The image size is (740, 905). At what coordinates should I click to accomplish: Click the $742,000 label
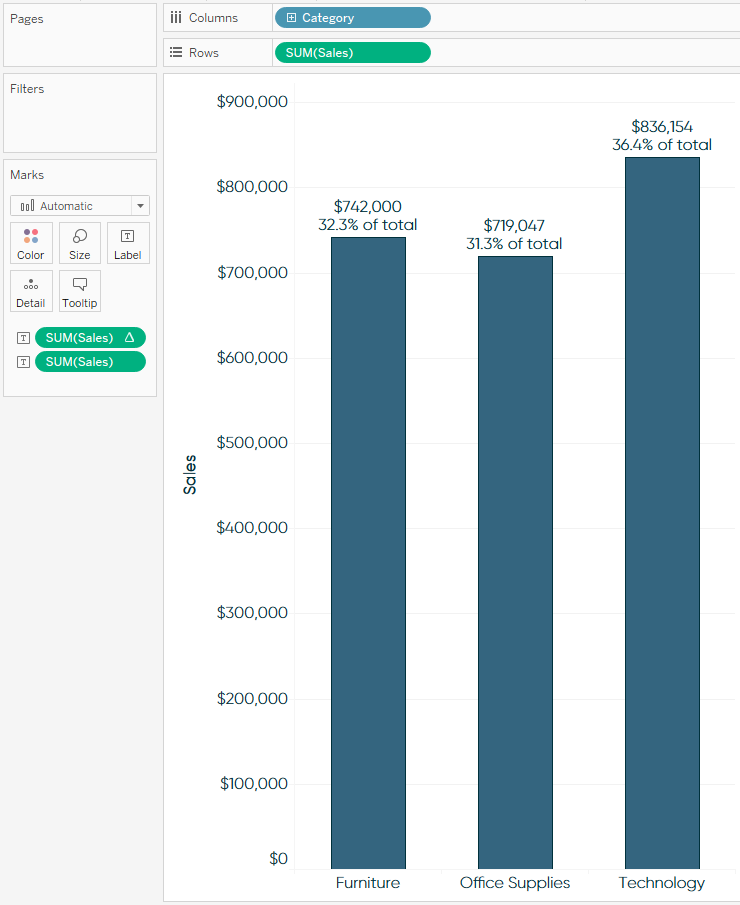tap(368, 207)
